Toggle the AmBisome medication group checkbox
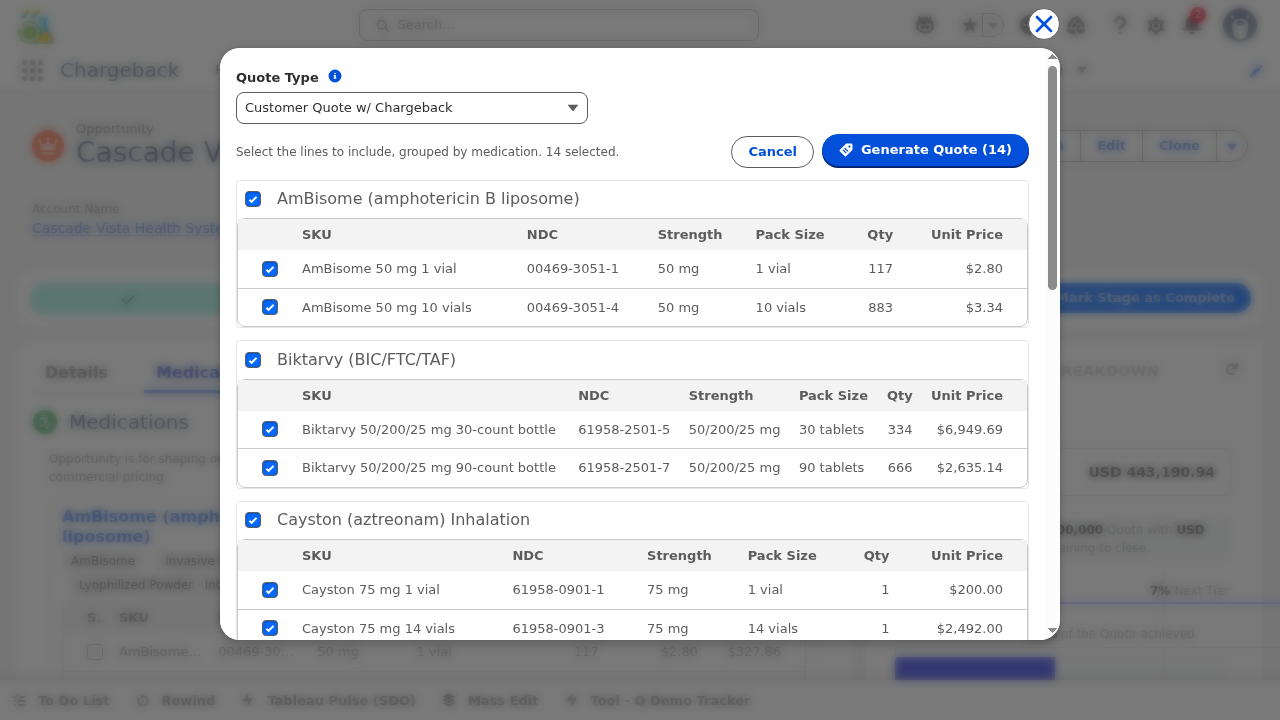The width and height of the screenshot is (1280, 720). pyautogui.click(x=253, y=199)
